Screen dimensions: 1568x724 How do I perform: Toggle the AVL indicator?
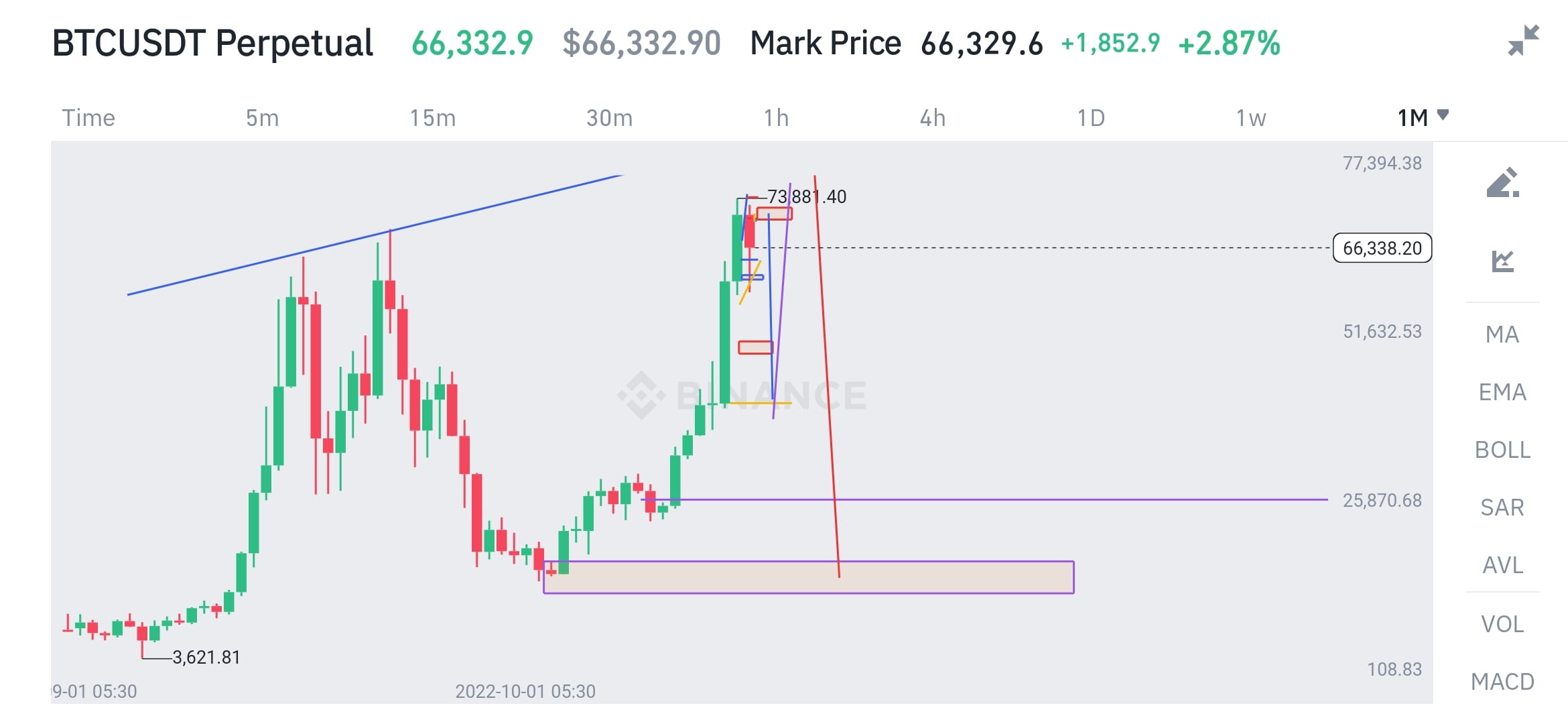[x=1502, y=565]
